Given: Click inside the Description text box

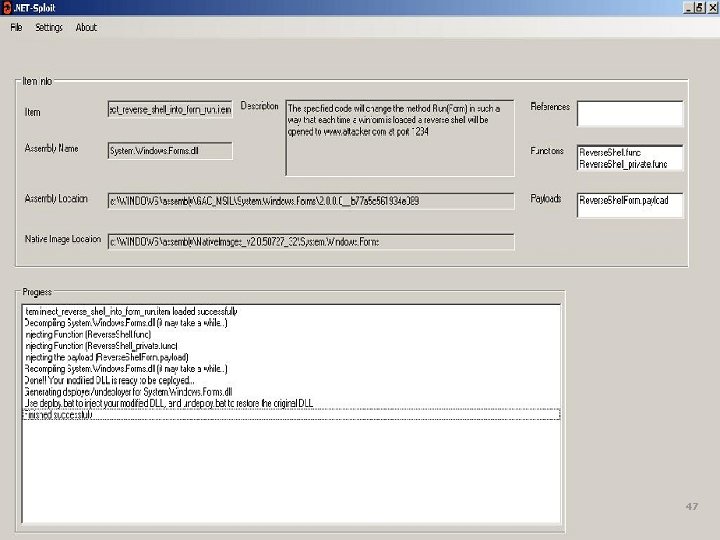Looking at the screenshot, I should pos(400,138).
